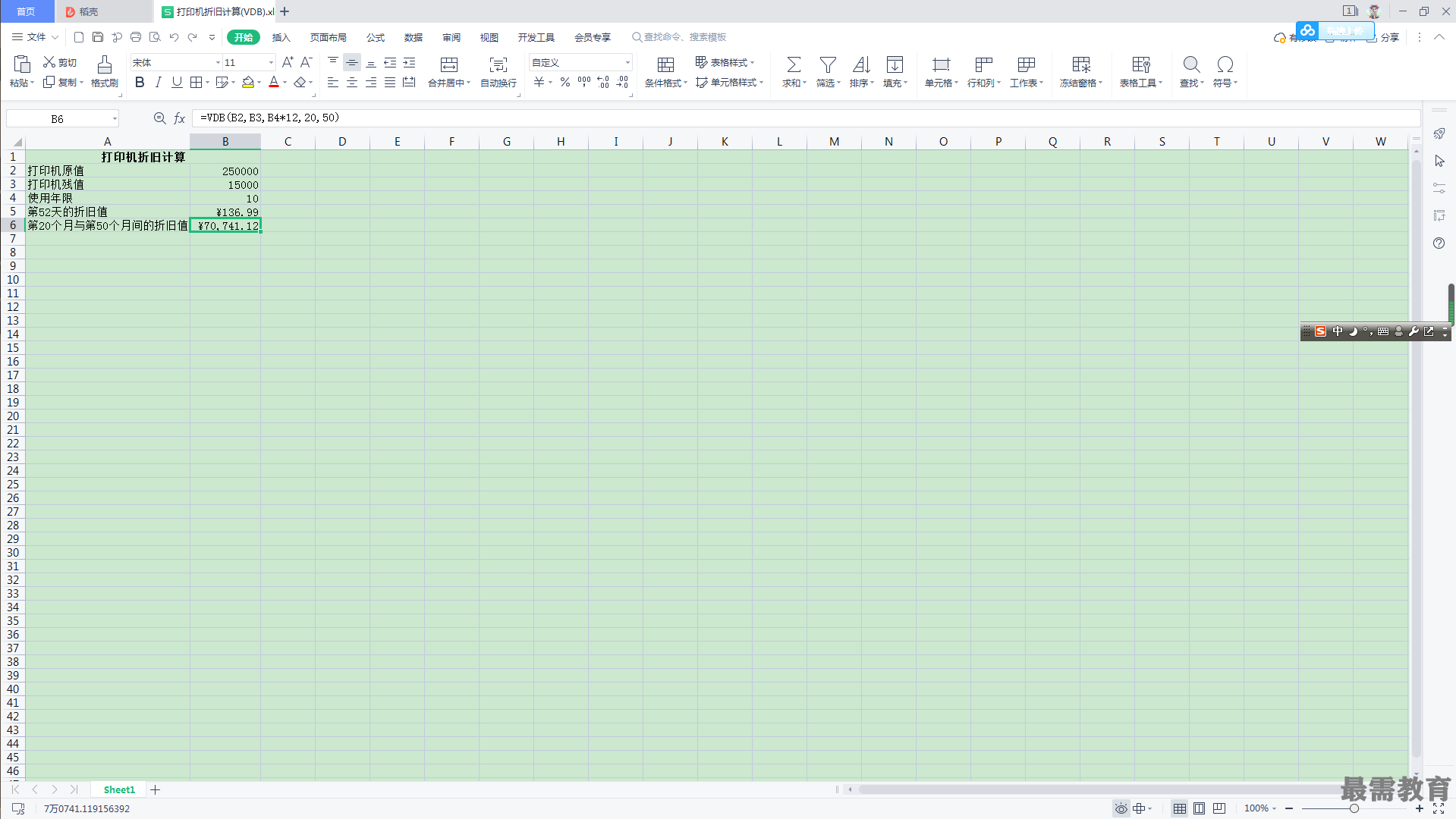Click the AutoSum (求和) sigma icon
The width and height of the screenshot is (1456, 819).
click(794, 64)
